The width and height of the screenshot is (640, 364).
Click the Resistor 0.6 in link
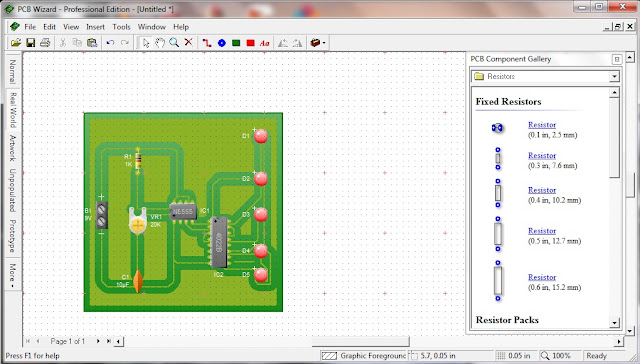[542, 277]
